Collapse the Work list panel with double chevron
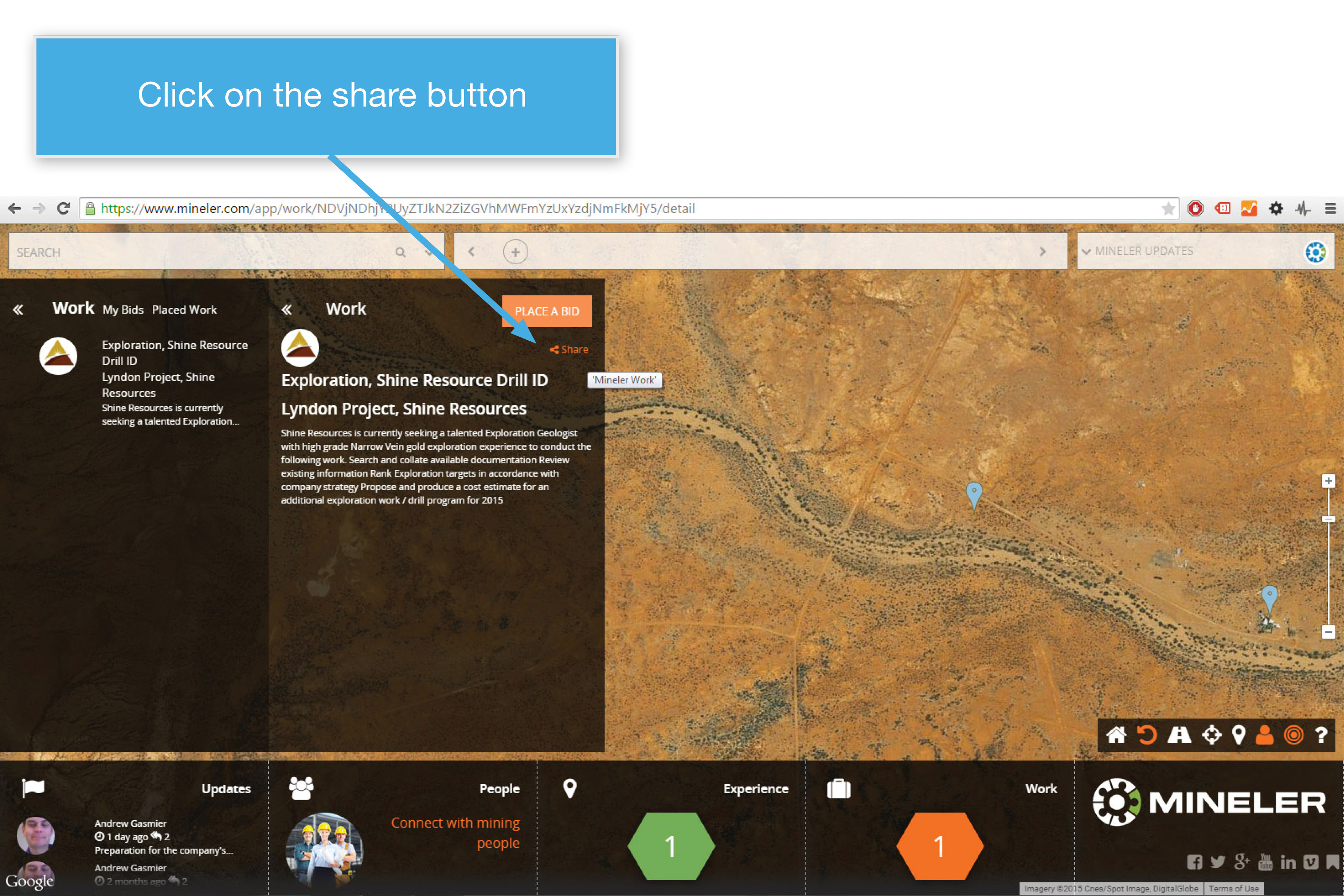The height and width of the screenshot is (896, 1344). tap(18, 310)
